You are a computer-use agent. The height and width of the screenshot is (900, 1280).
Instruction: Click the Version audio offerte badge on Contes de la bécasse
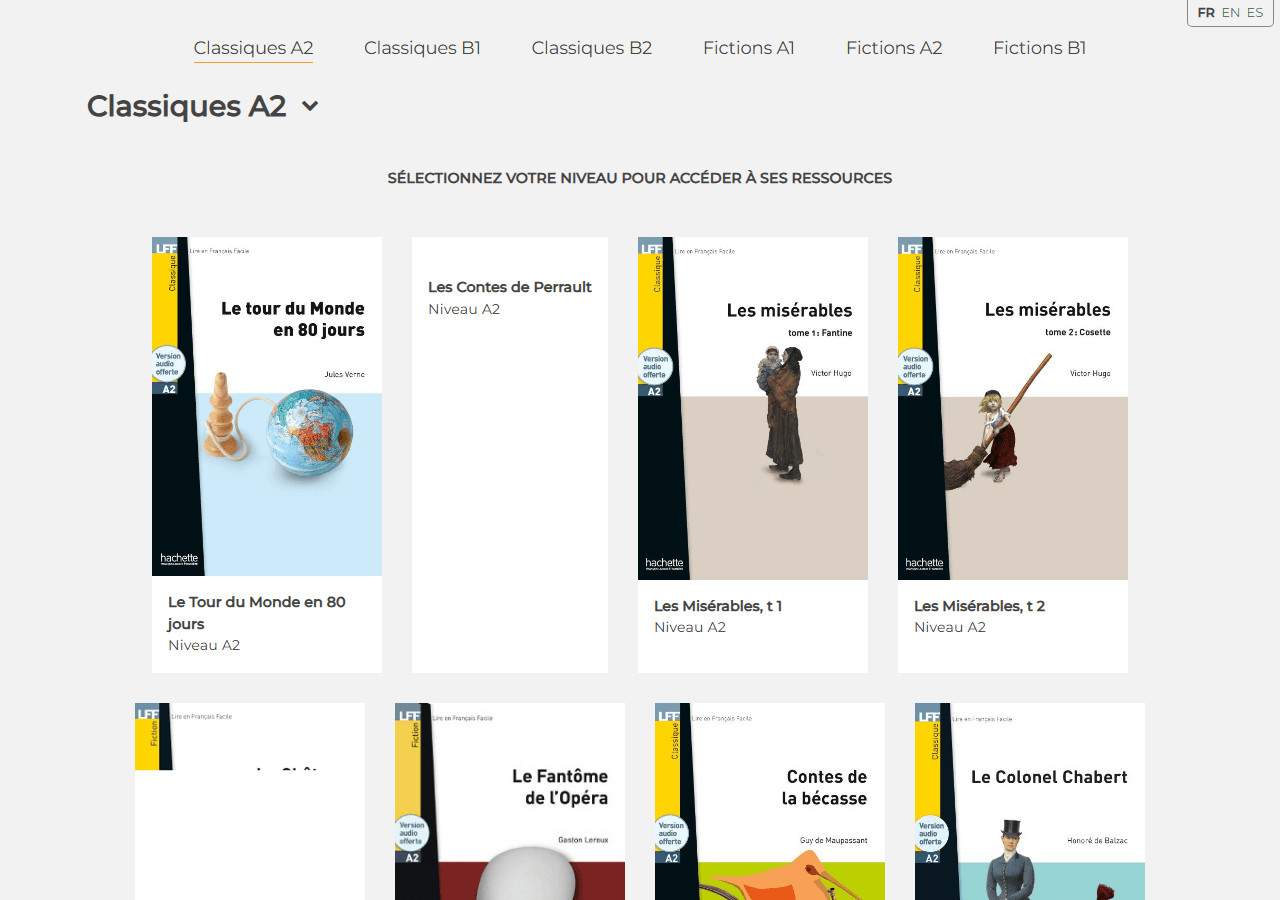[671, 832]
